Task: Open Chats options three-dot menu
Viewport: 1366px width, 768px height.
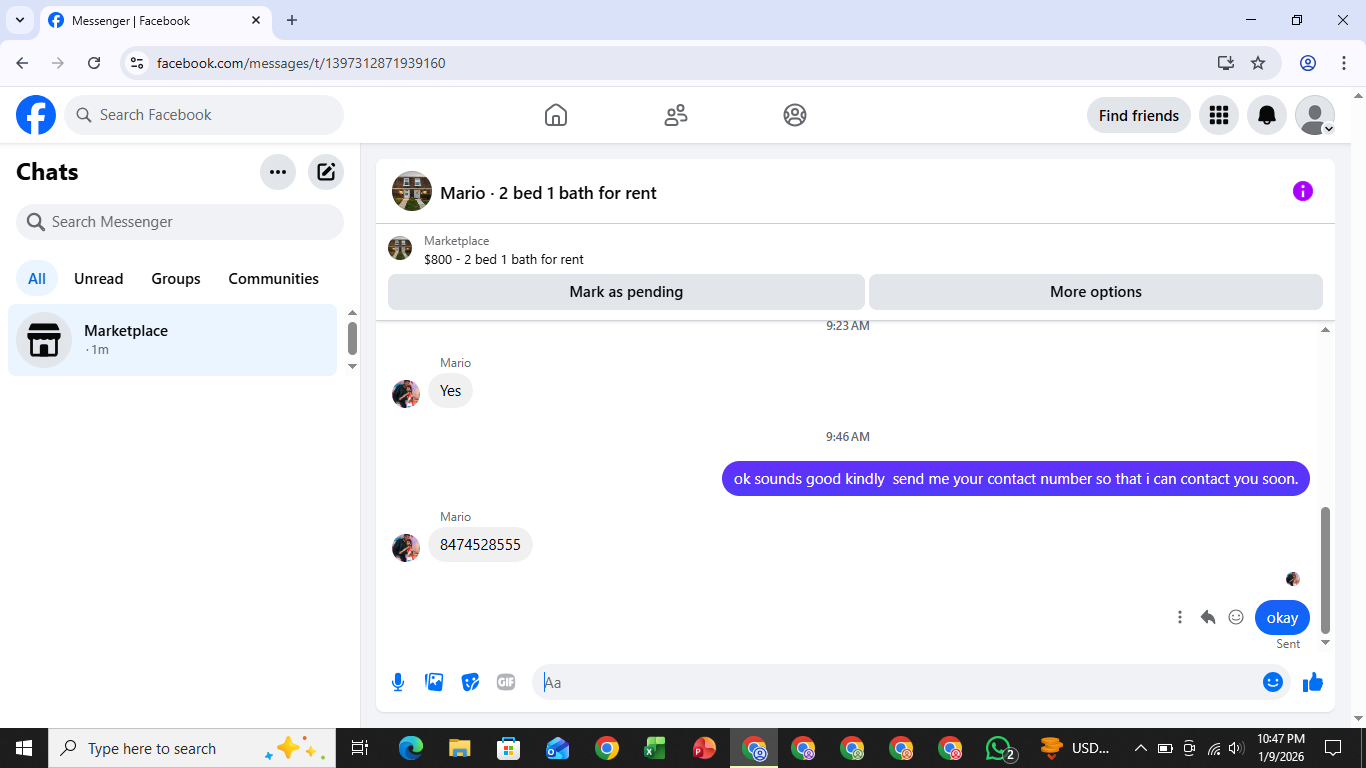Action: (x=278, y=172)
